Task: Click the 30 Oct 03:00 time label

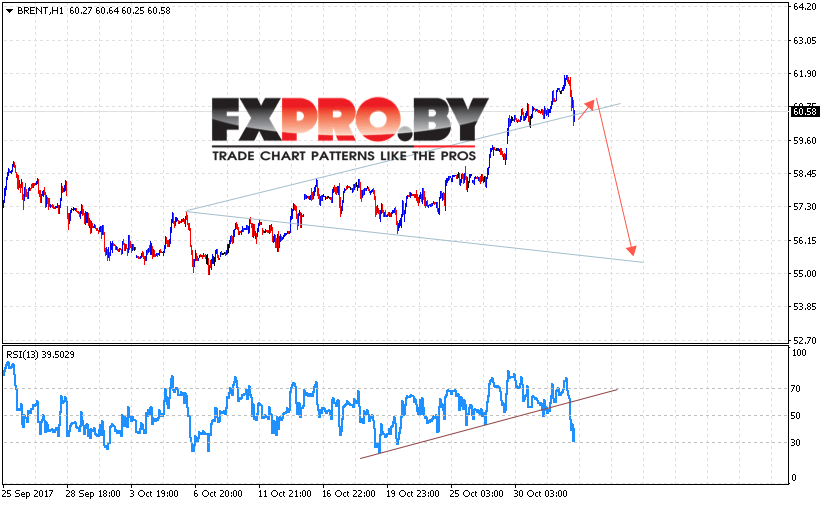Action: [x=541, y=494]
